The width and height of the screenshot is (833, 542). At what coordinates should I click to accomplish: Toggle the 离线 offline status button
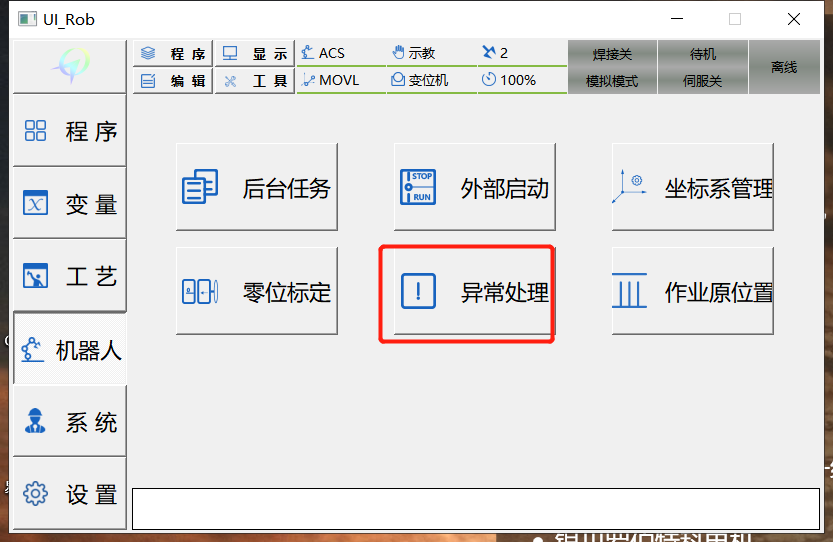point(784,67)
